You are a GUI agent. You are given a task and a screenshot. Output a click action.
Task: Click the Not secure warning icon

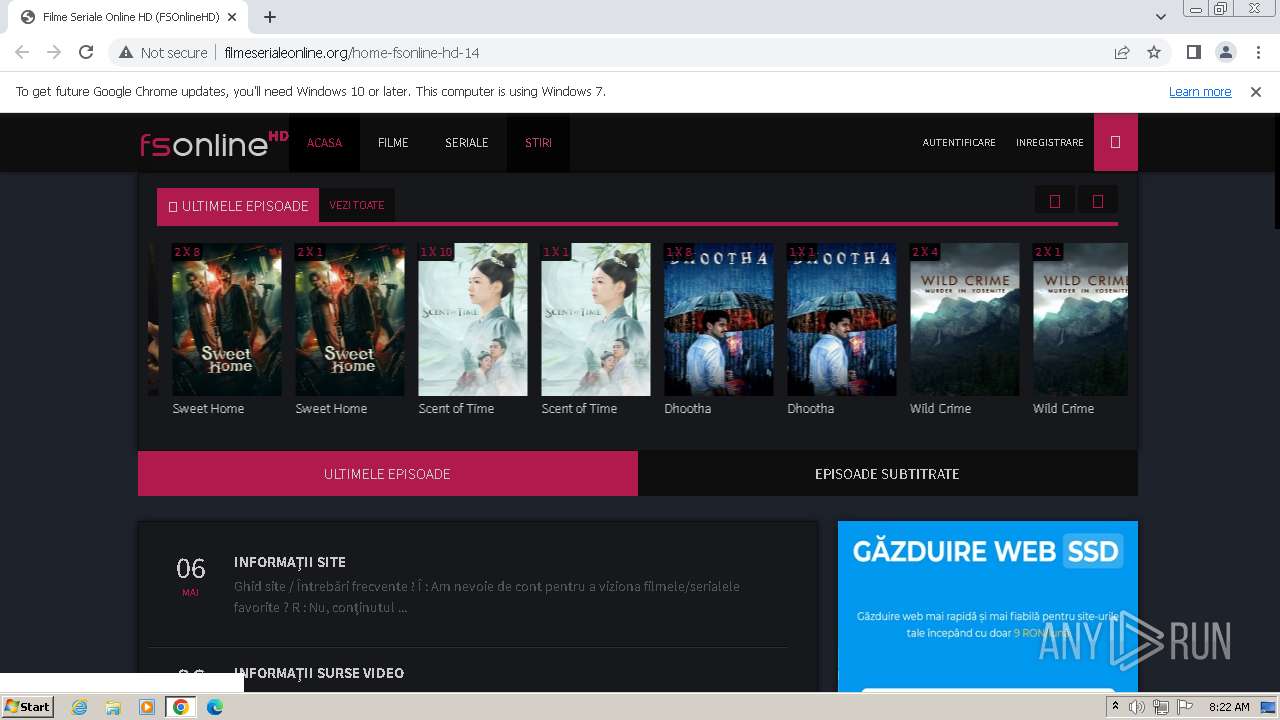point(126,52)
